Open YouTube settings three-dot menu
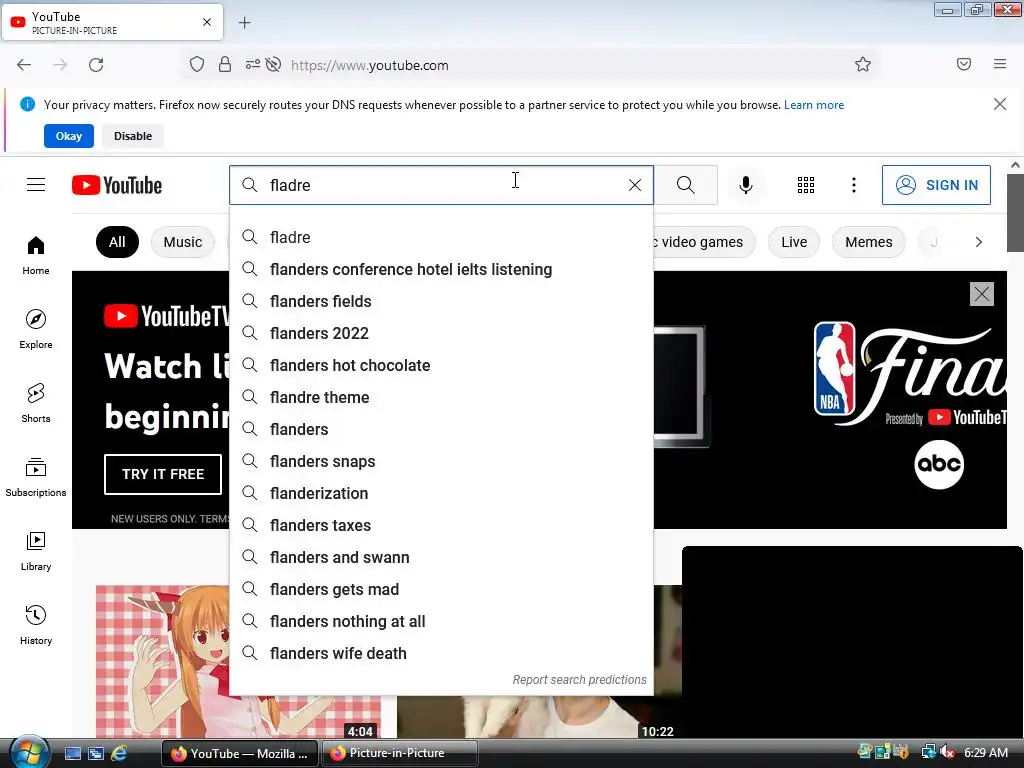The height and width of the screenshot is (768, 1024). (x=854, y=185)
